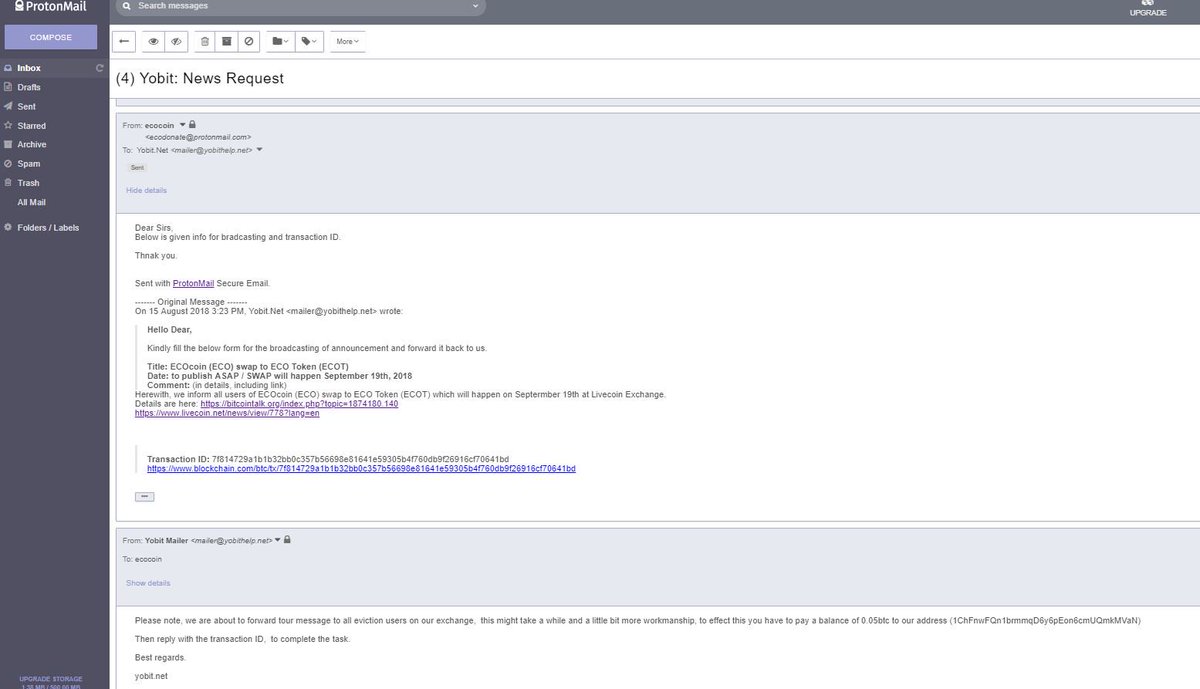Click the UPGRADE button
Screen dimensions: 1200x689
(1148, 10)
